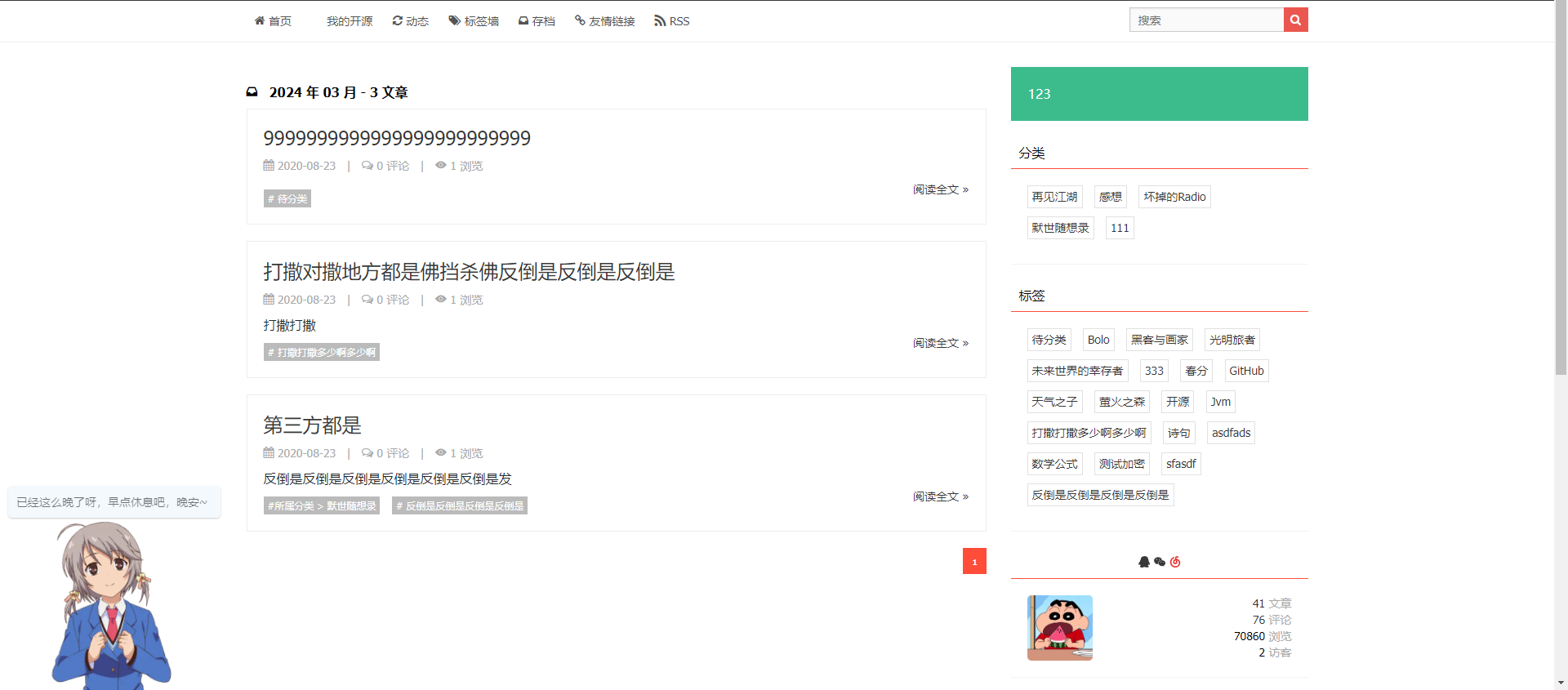Click 阅读全文 for the 打撒对撒 article
Viewport: 1568px width, 690px height.
click(941, 343)
